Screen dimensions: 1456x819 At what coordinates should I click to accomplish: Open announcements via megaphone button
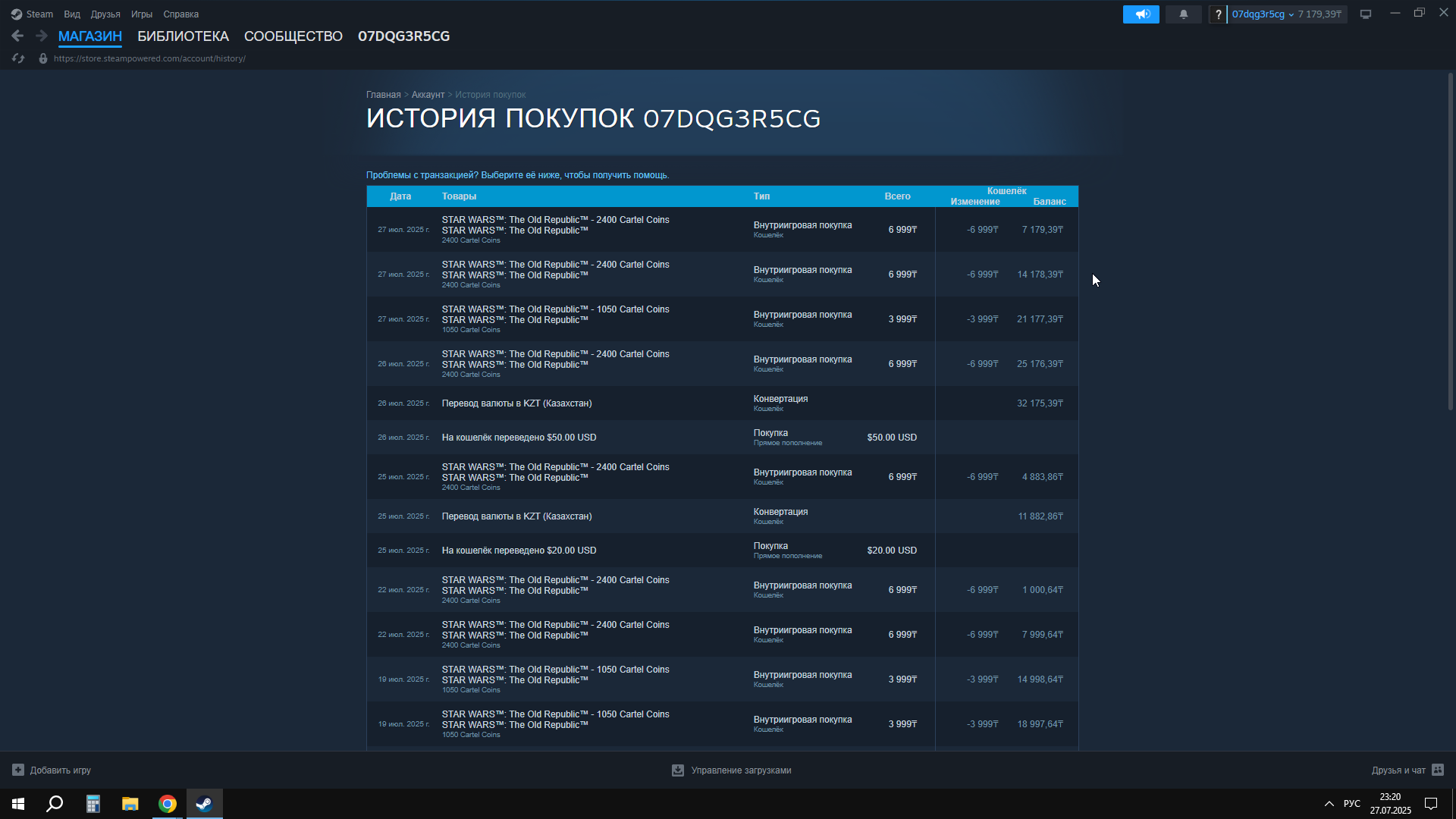point(1141,14)
